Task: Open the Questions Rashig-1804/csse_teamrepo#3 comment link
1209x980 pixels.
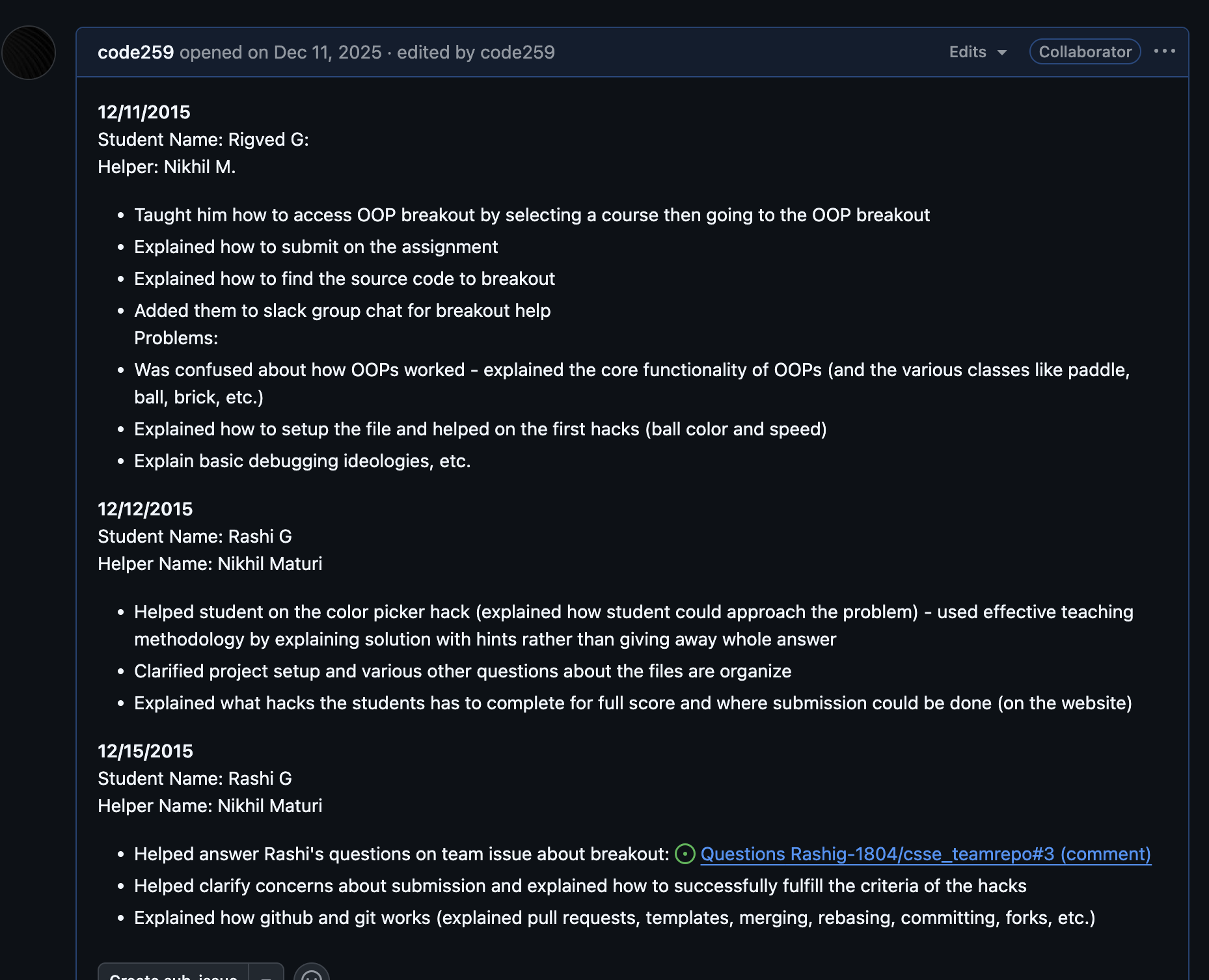Action: [x=925, y=854]
